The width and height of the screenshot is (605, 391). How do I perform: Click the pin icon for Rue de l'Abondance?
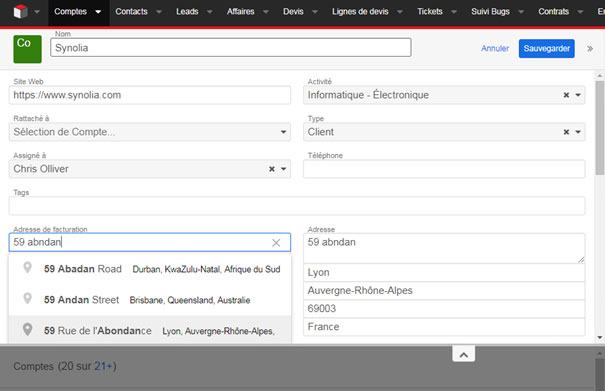pyautogui.click(x=27, y=329)
